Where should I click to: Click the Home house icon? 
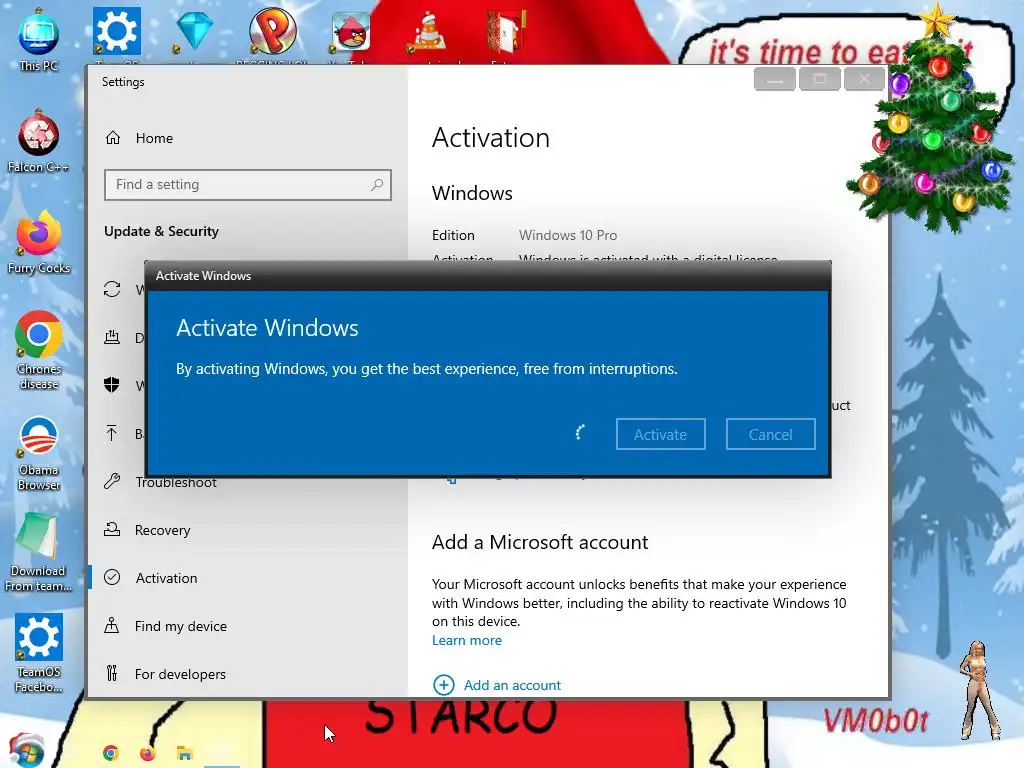113,138
